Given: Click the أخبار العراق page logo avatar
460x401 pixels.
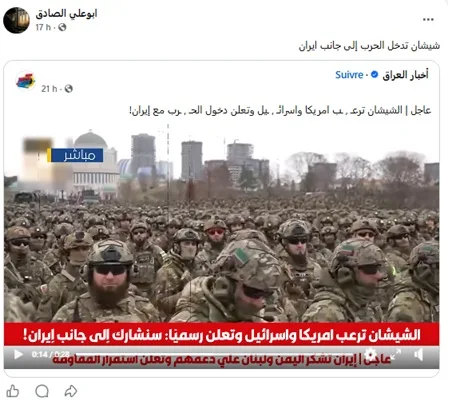Looking at the screenshot, I should click(x=26, y=81).
